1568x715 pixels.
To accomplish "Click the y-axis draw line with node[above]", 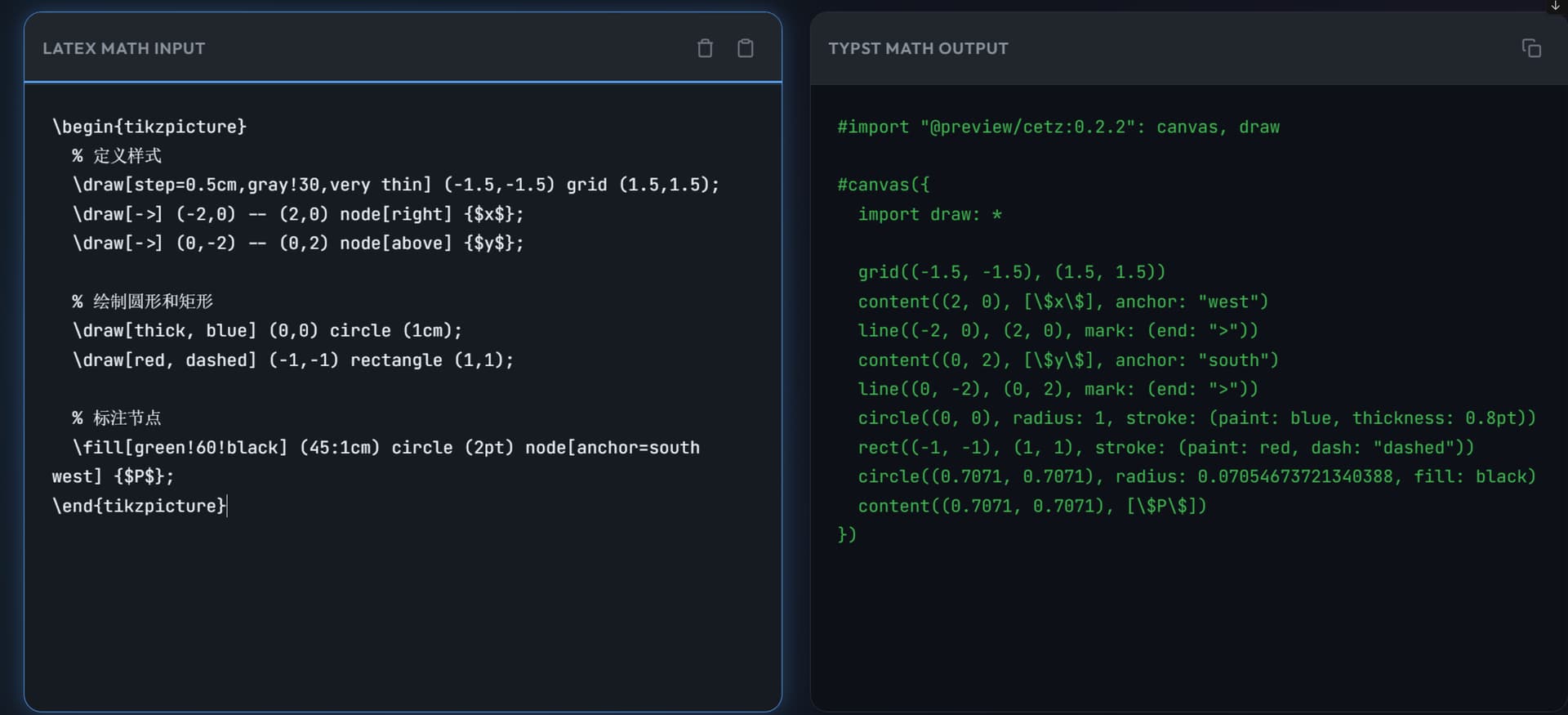I will tap(298, 244).
